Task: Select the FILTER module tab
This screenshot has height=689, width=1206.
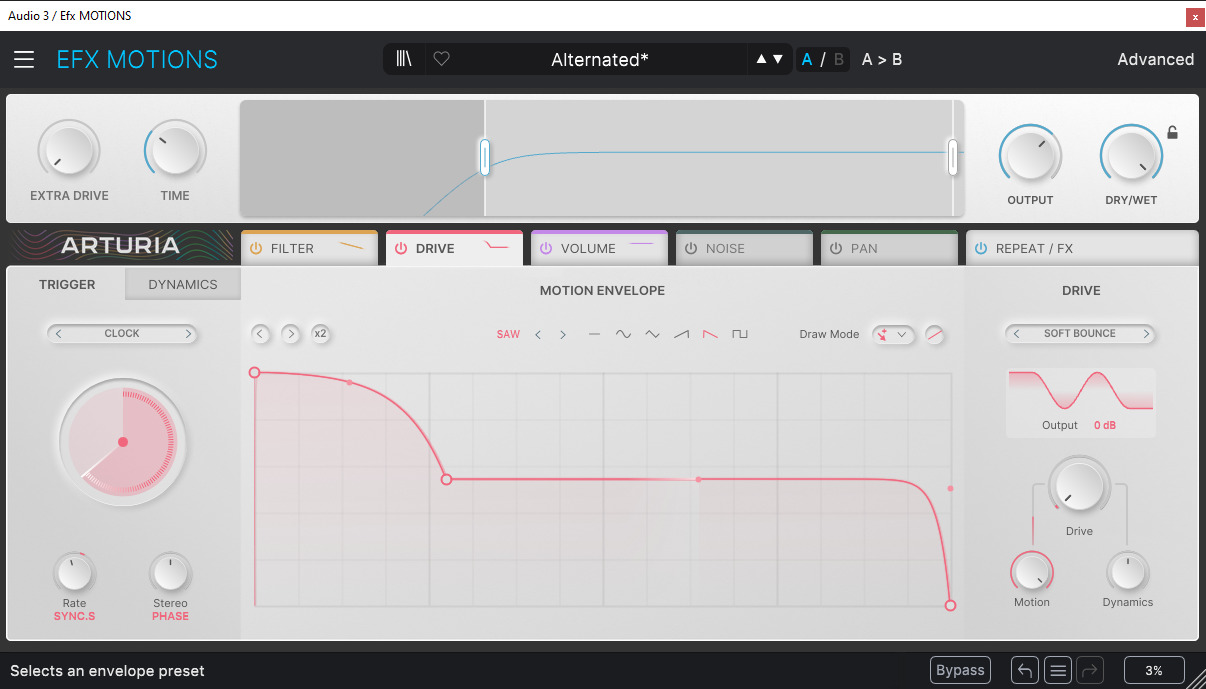Action: pyautogui.click(x=309, y=248)
